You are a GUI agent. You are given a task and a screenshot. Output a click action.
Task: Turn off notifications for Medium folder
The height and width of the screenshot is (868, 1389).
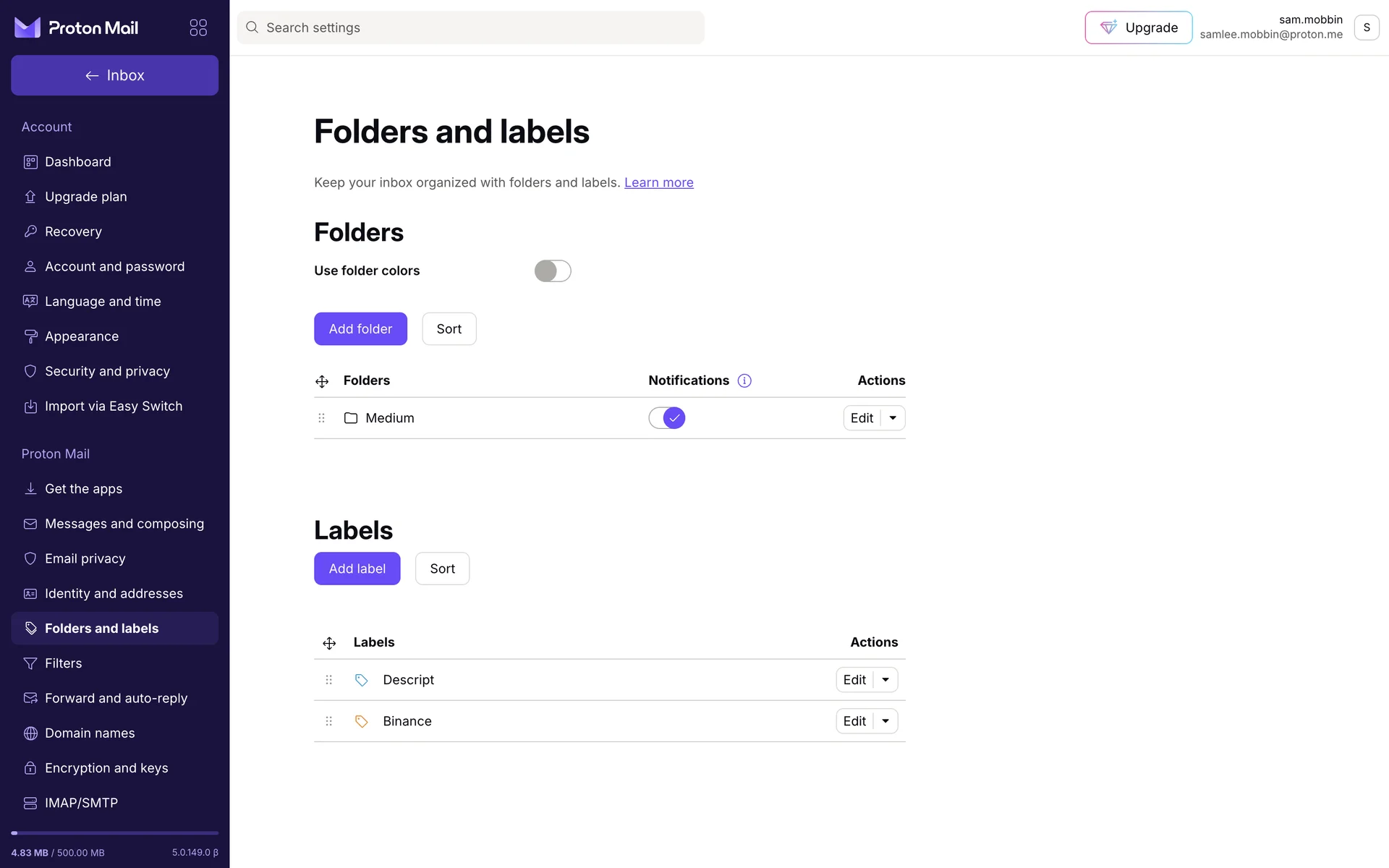pos(666,418)
